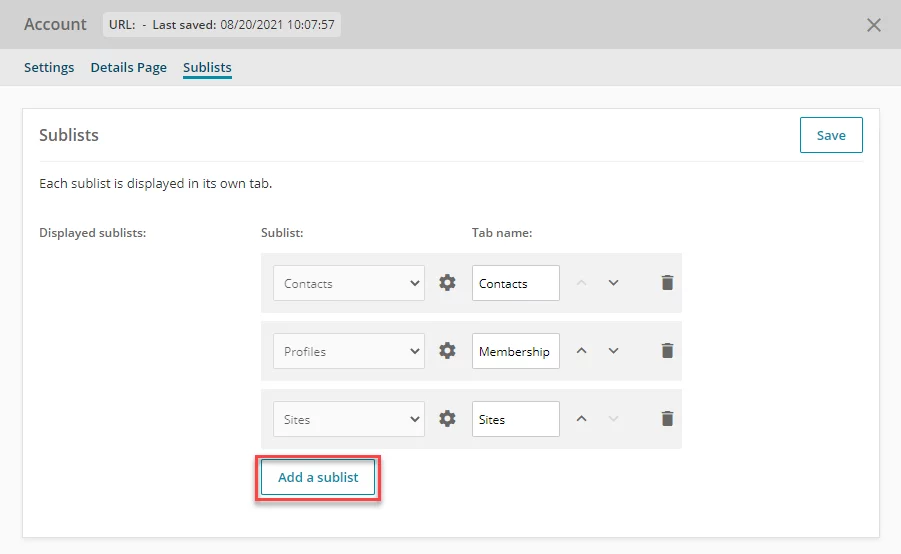Delete the Membership sublist row
Image resolution: width=901 pixels, height=554 pixels.
pos(667,351)
